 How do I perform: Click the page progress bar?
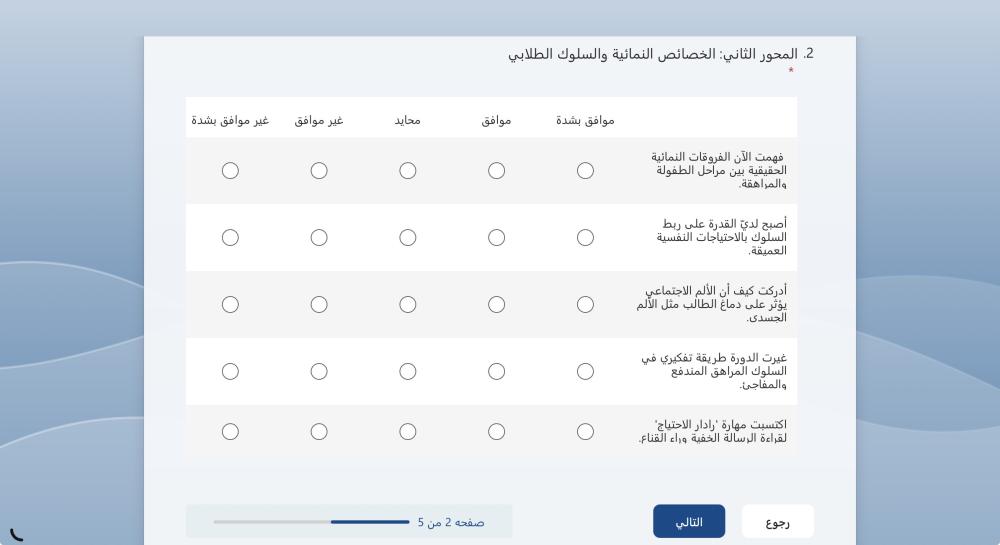(311, 522)
